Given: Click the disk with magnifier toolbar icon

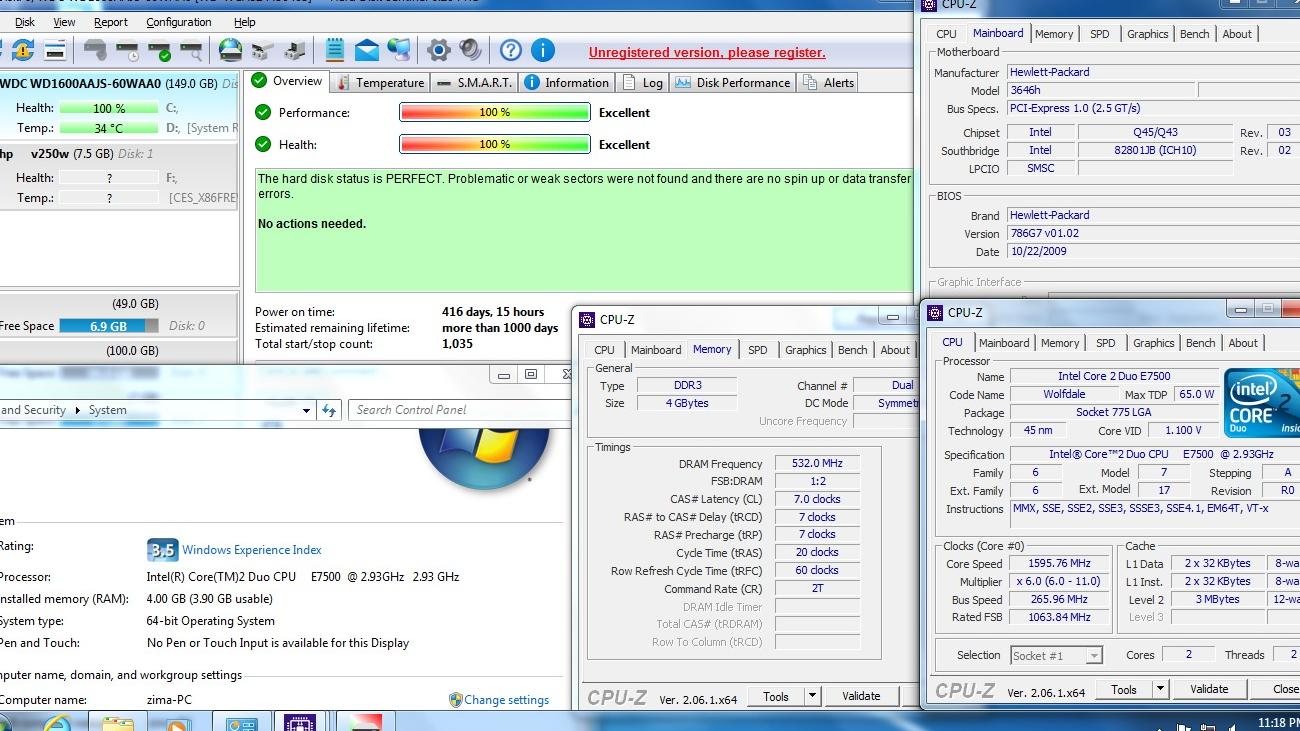Looking at the screenshot, I should pyautogui.click(x=191, y=50).
